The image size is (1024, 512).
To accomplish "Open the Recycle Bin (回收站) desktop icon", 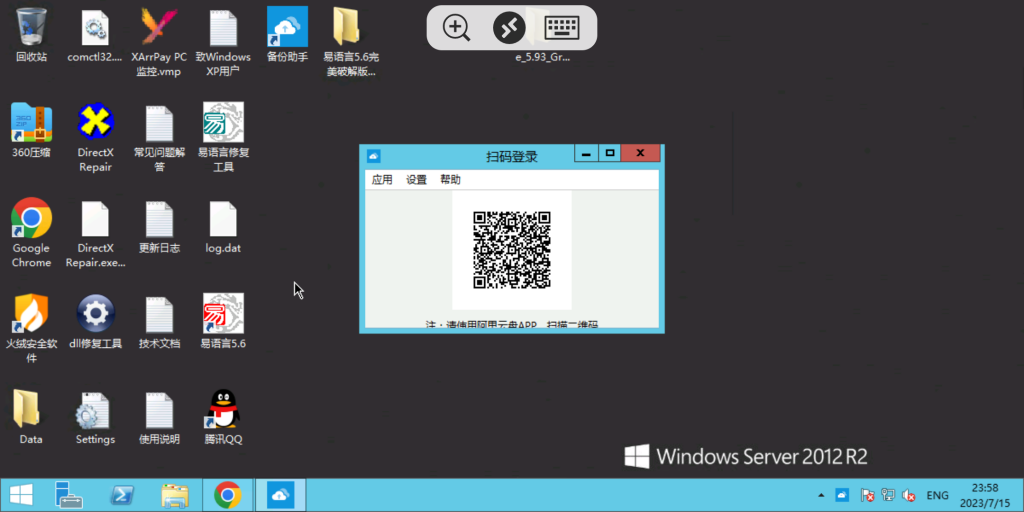I will coord(31,27).
